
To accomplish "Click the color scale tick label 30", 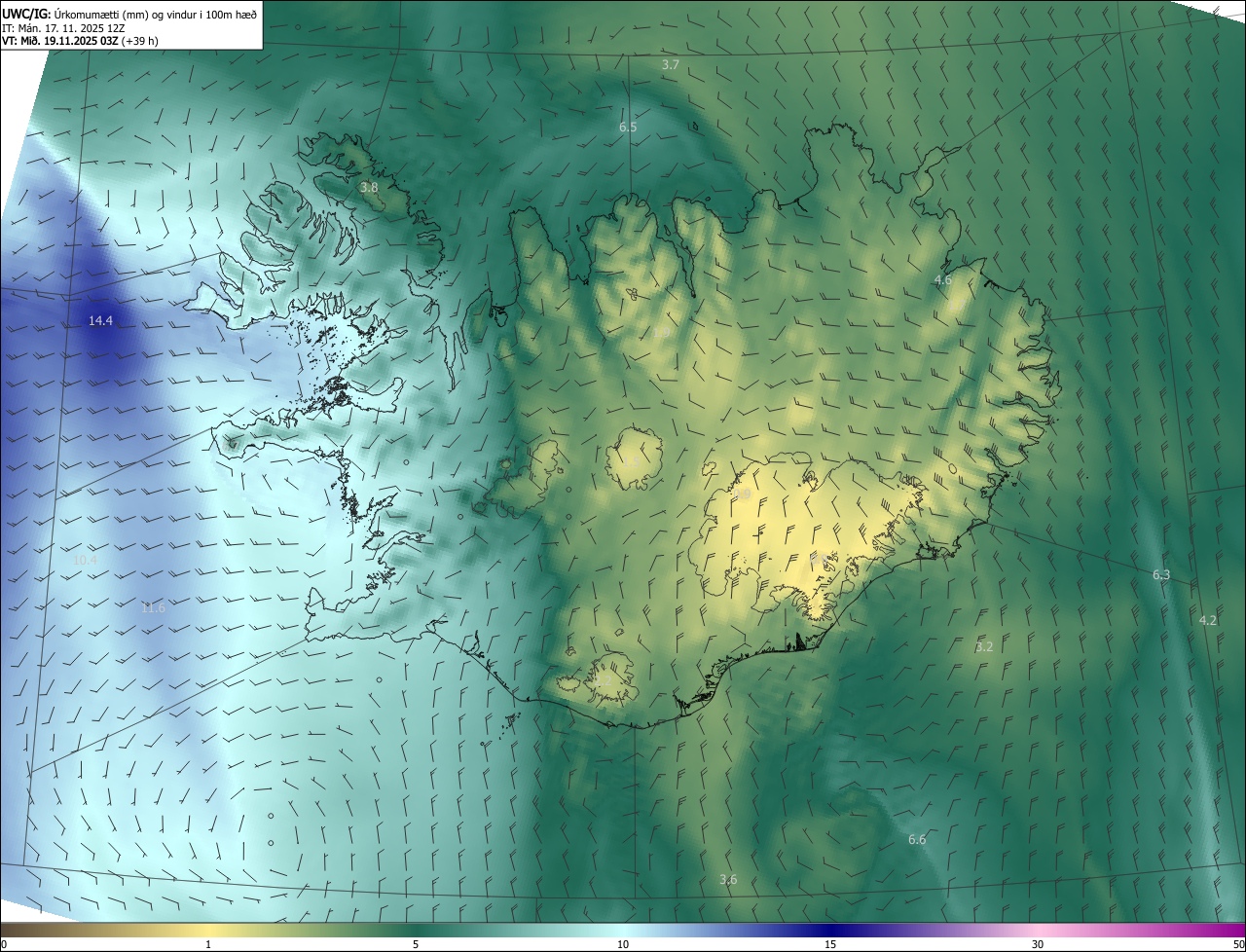I will coord(1038,944).
